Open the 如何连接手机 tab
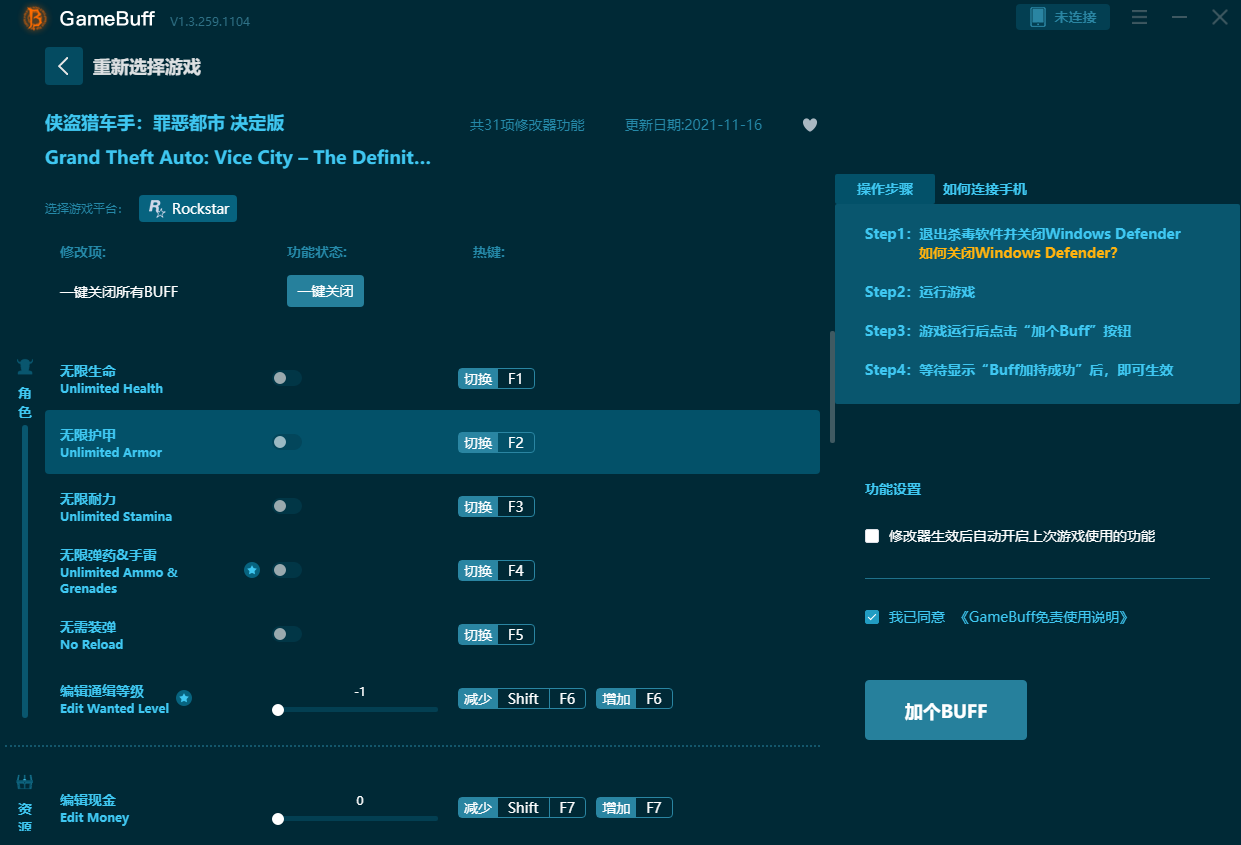1241x845 pixels. point(985,189)
